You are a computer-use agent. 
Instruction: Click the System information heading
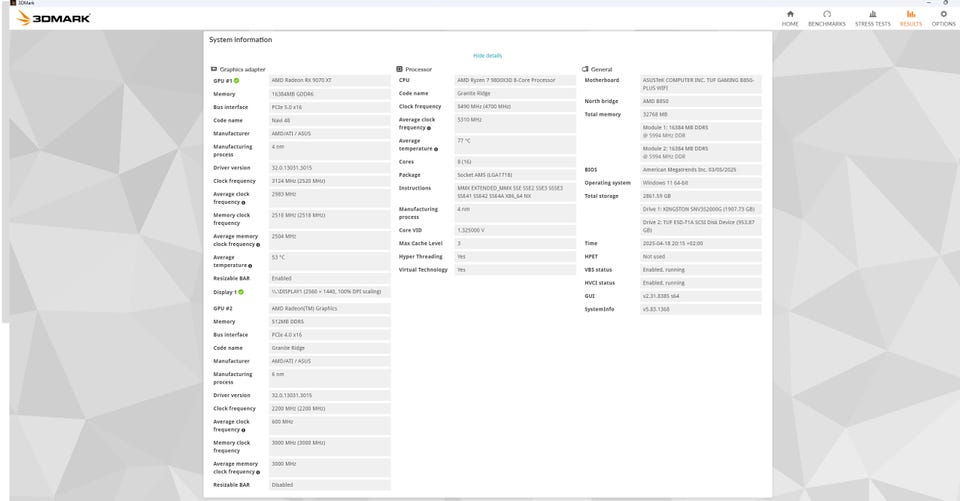tap(241, 39)
